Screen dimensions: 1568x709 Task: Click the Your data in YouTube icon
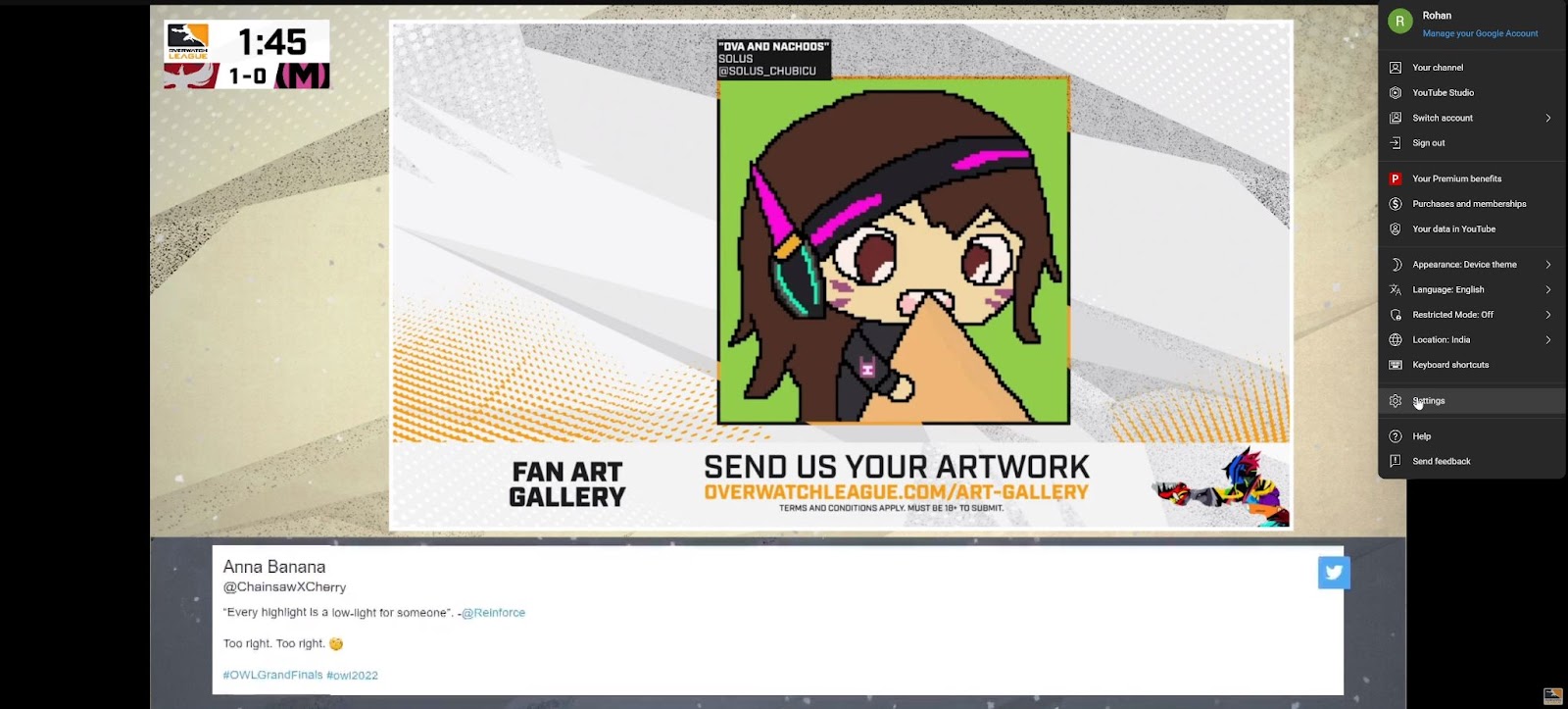1396,229
